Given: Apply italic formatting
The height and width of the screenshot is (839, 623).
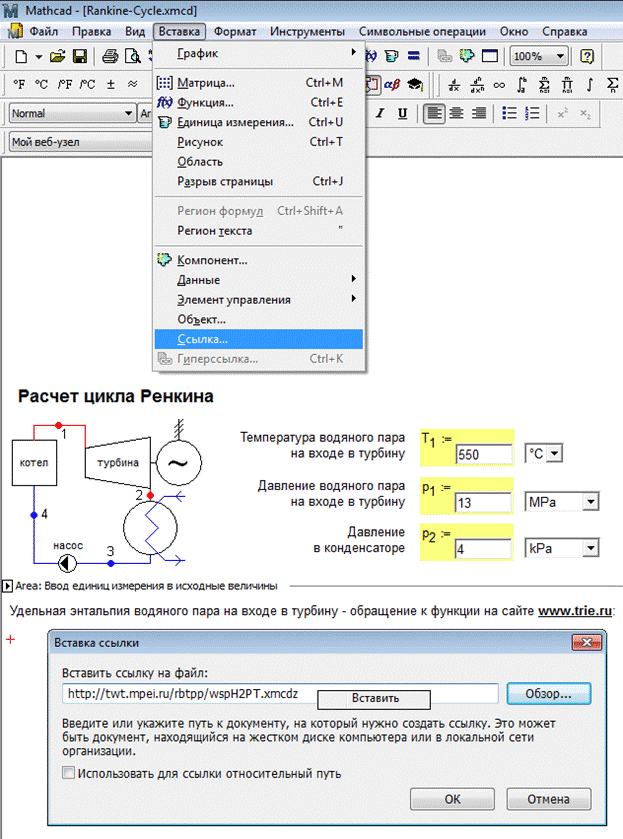Looking at the screenshot, I should pos(380,113).
